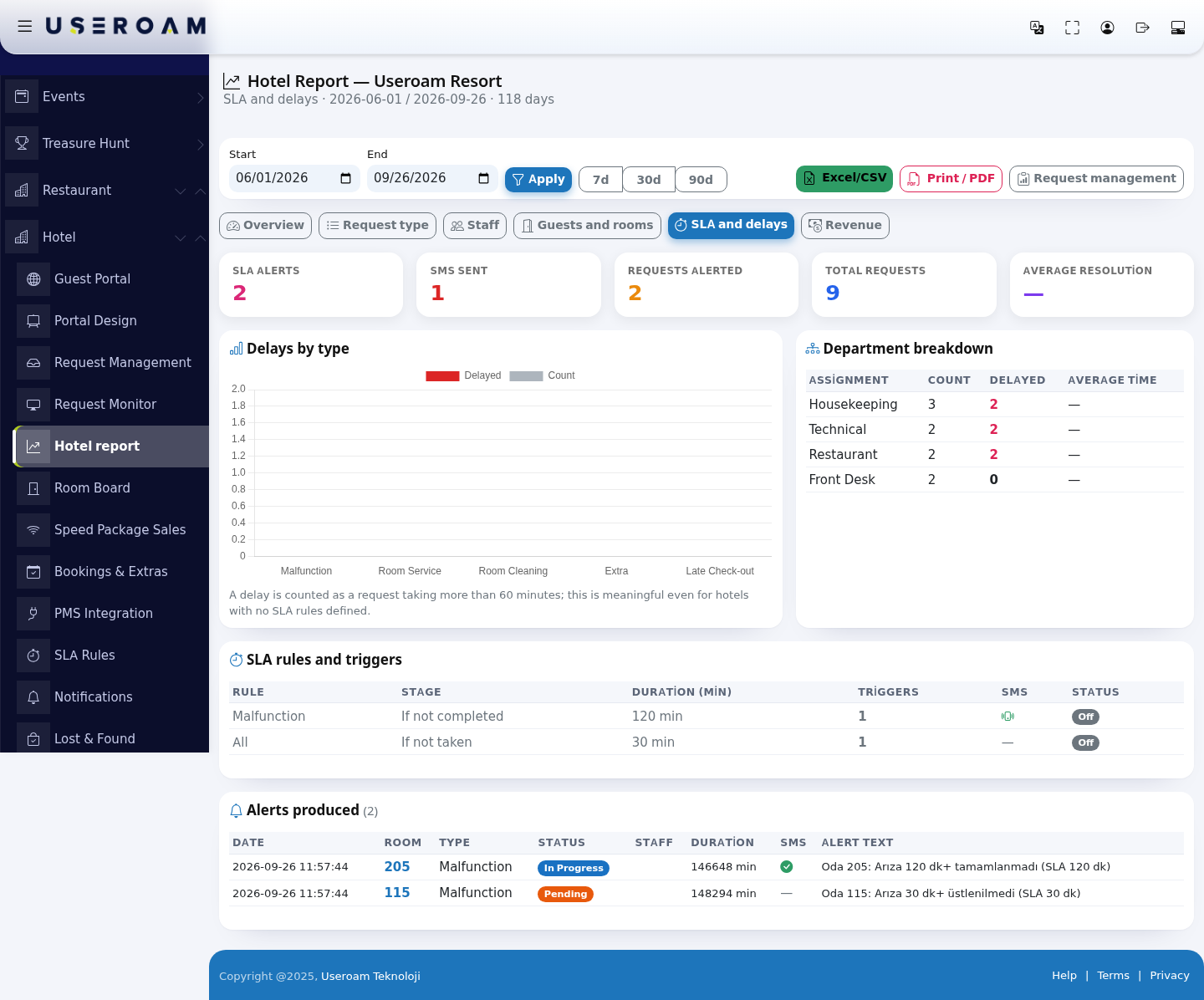Select the 90d range button
The height and width of the screenshot is (1000, 1204).
(x=701, y=180)
